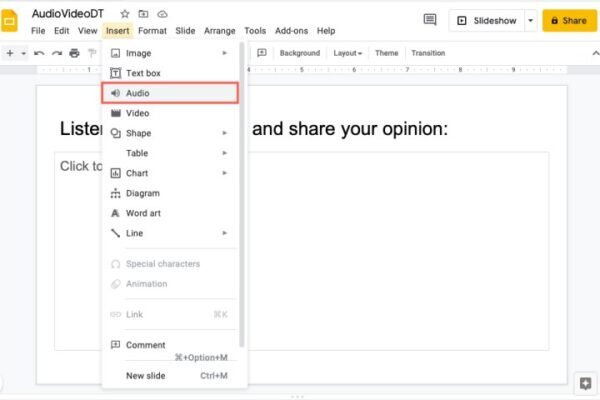The width and height of the screenshot is (600, 400).
Task: Expand the Chart submenu arrow
Action: 225,173
